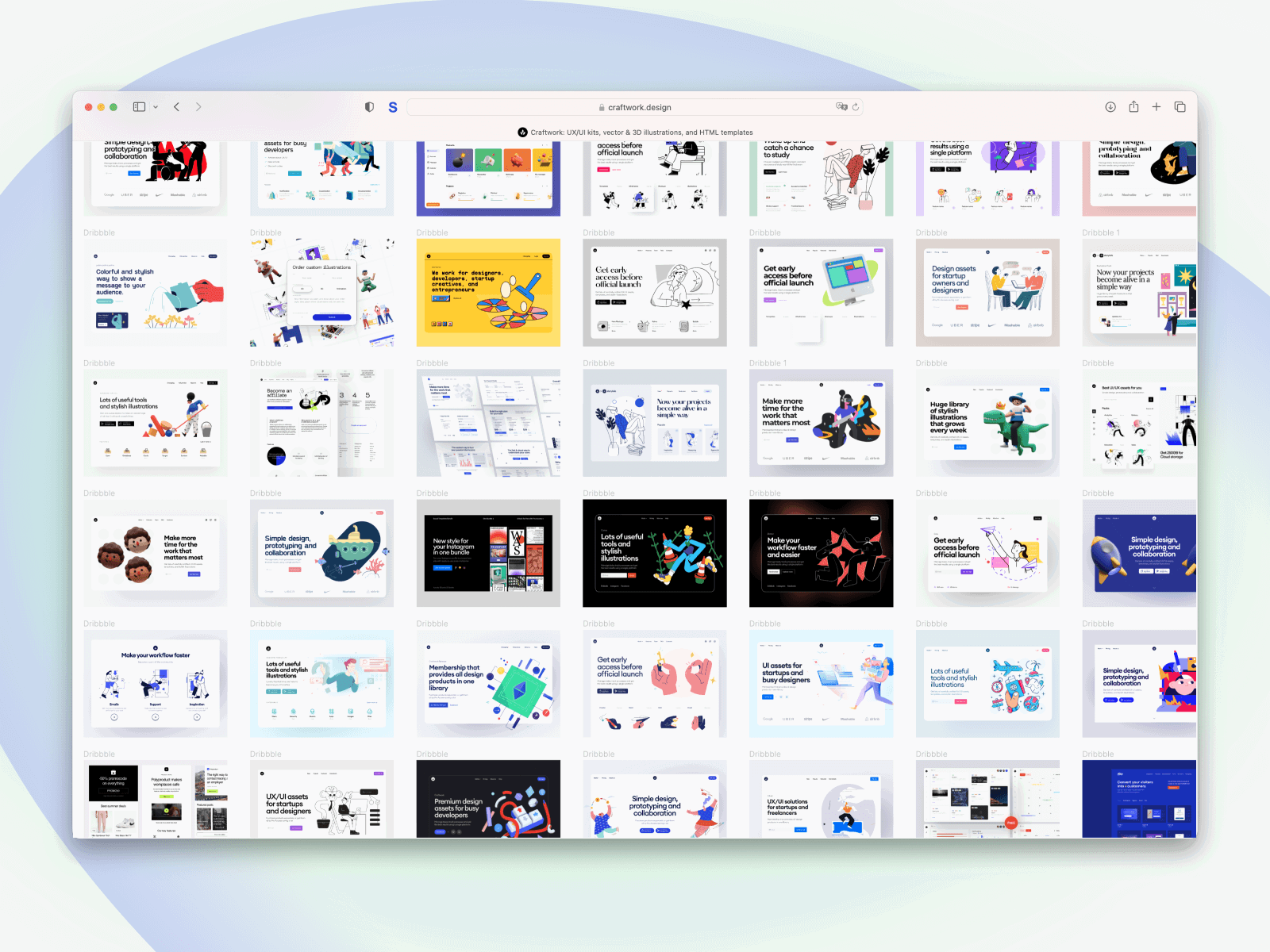
Task: Open 'Make more time' thumbnail with 3D guitarist
Action: tap(821, 423)
